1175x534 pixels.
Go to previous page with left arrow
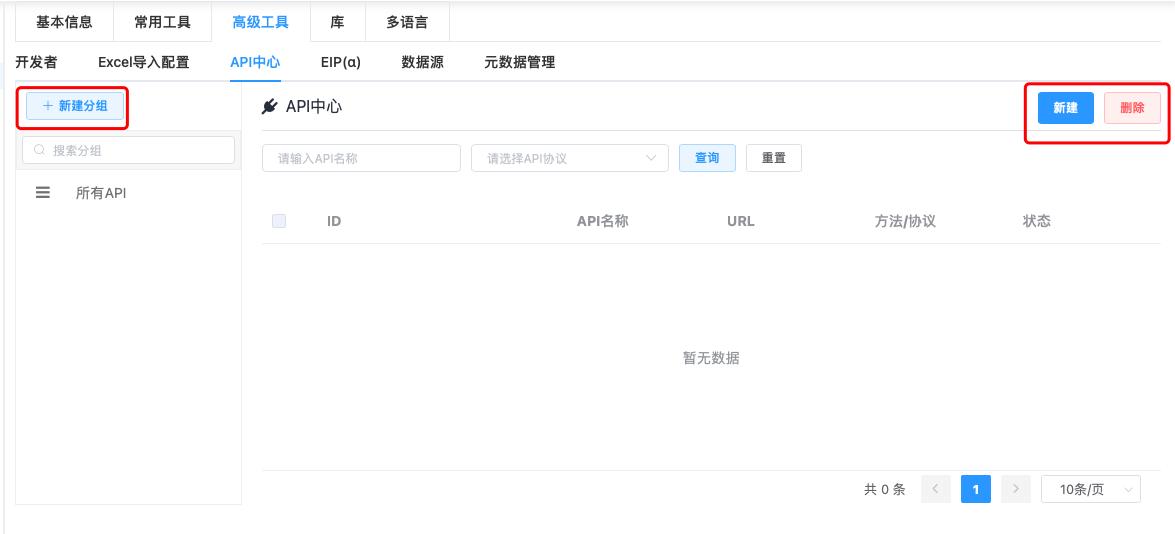click(935, 489)
